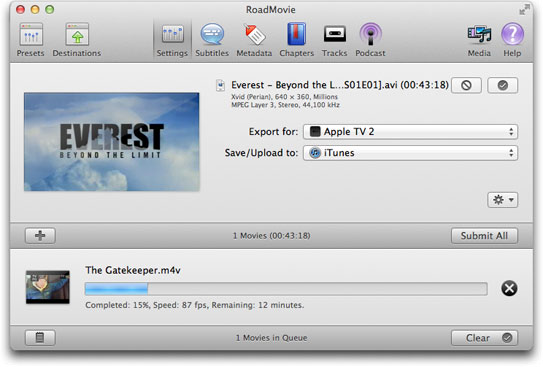
Task: Click the checkmark submit button for Everest movie
Action: point(502,85)
